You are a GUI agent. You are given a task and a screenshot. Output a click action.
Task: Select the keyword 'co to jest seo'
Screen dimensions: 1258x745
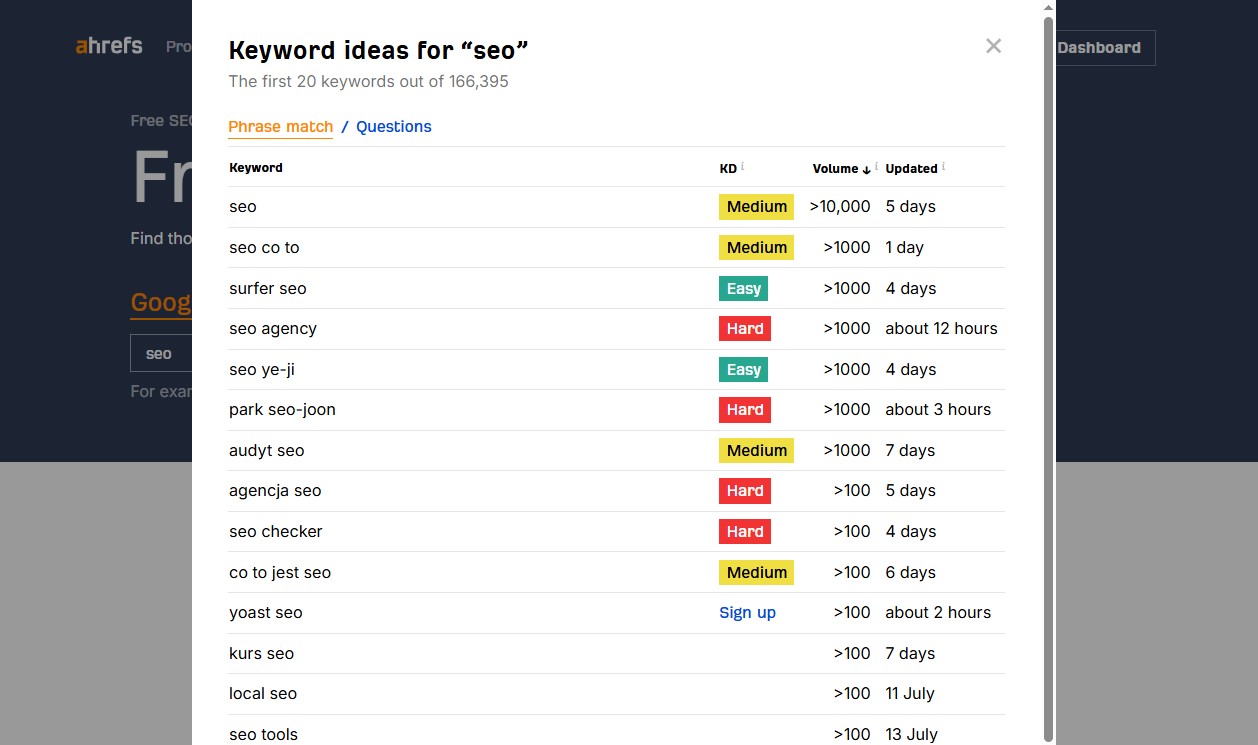click(x=280, y=573)
